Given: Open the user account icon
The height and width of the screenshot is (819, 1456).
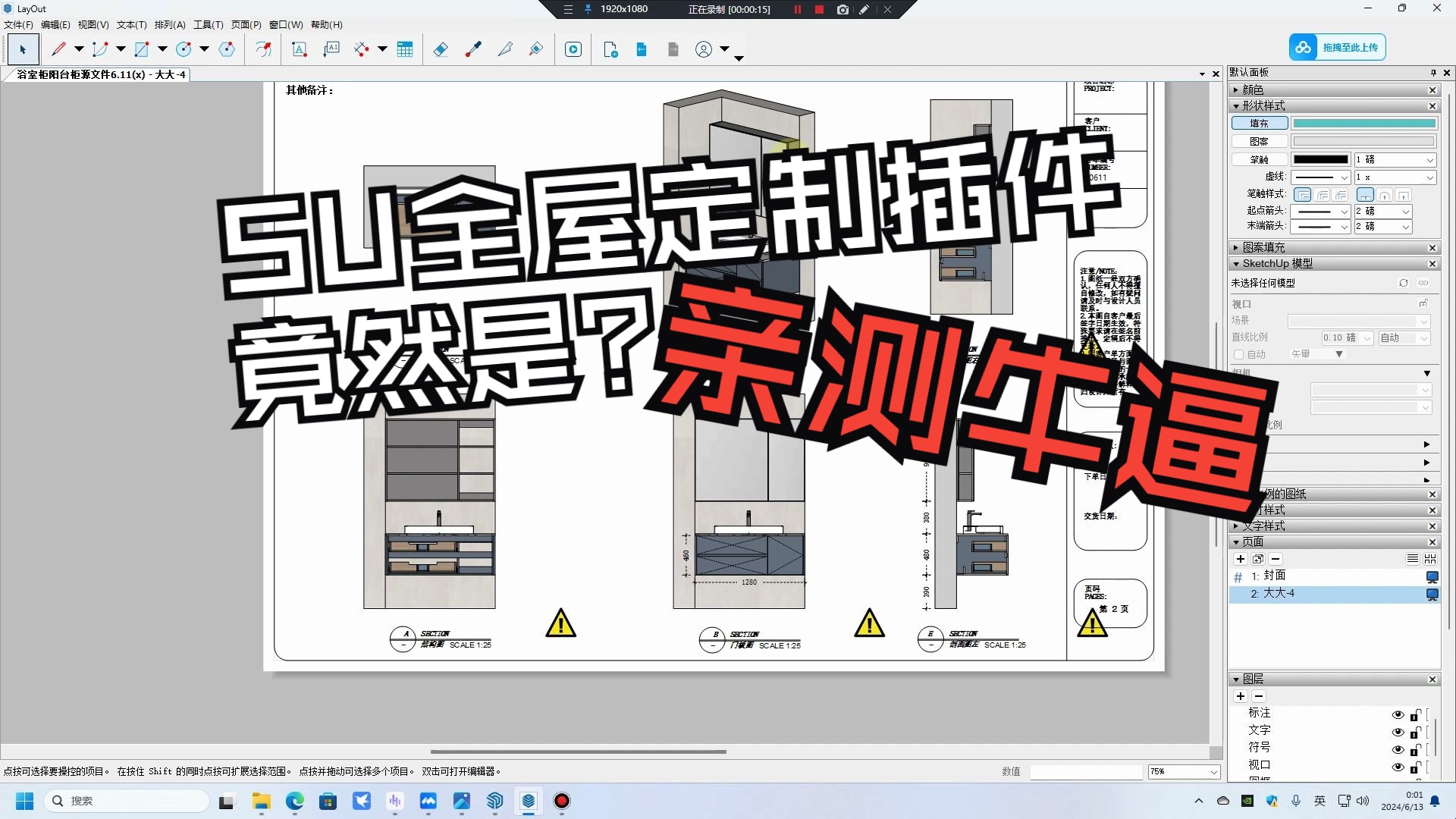Looking at the screenshot, I should coord(704,49).
